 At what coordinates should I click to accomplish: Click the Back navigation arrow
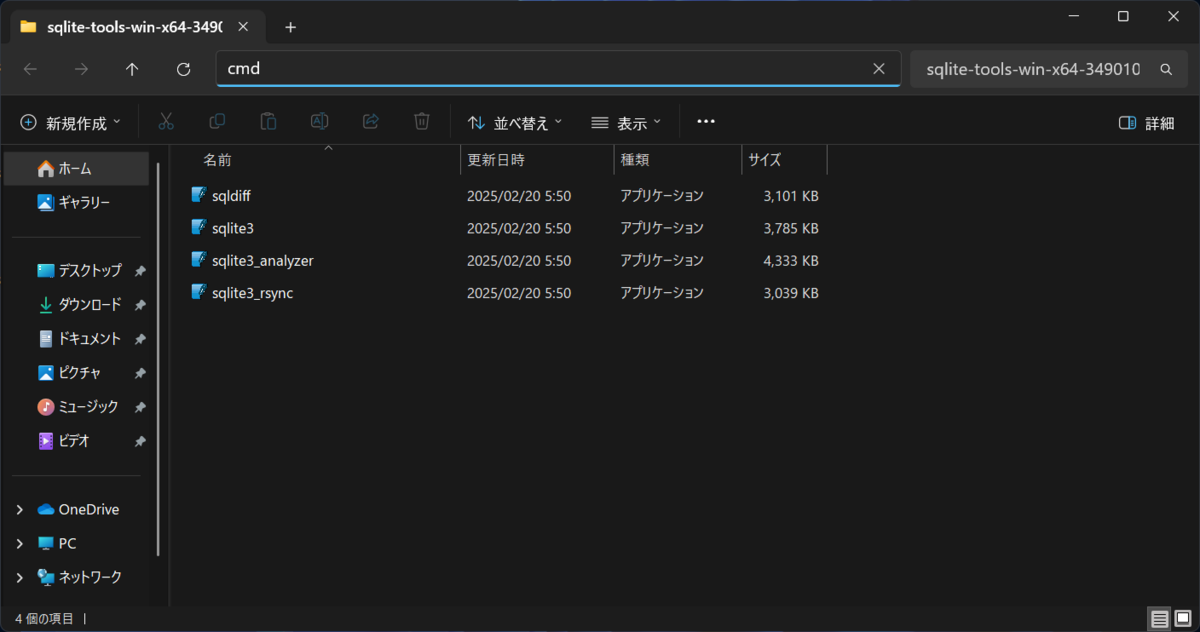click(x=30, y=69)
